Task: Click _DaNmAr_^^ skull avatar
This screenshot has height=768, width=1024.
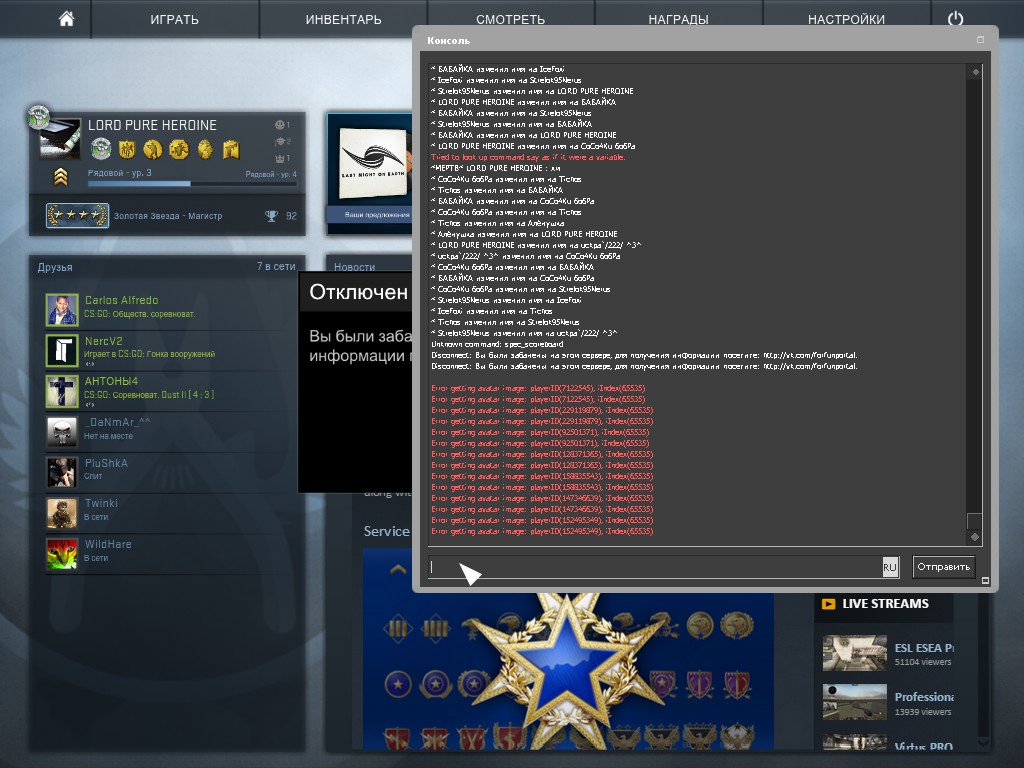Action: coord(62,432)
